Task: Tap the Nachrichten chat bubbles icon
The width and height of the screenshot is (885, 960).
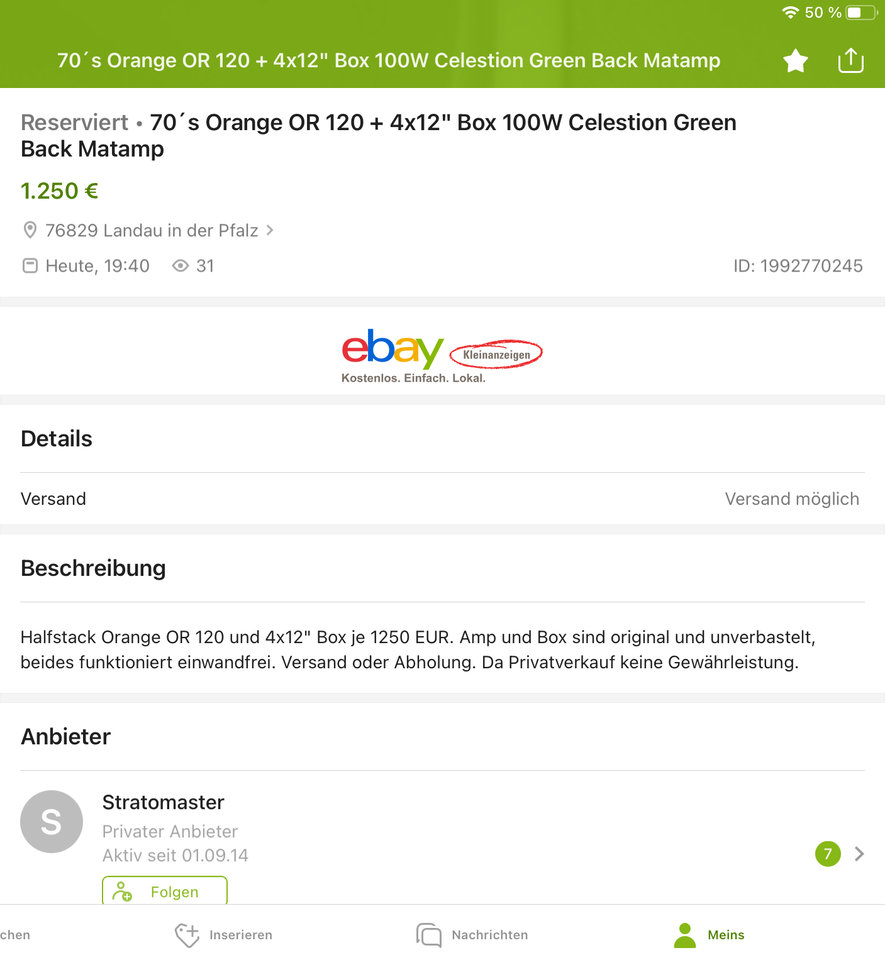Action: (x=428, y=935)
